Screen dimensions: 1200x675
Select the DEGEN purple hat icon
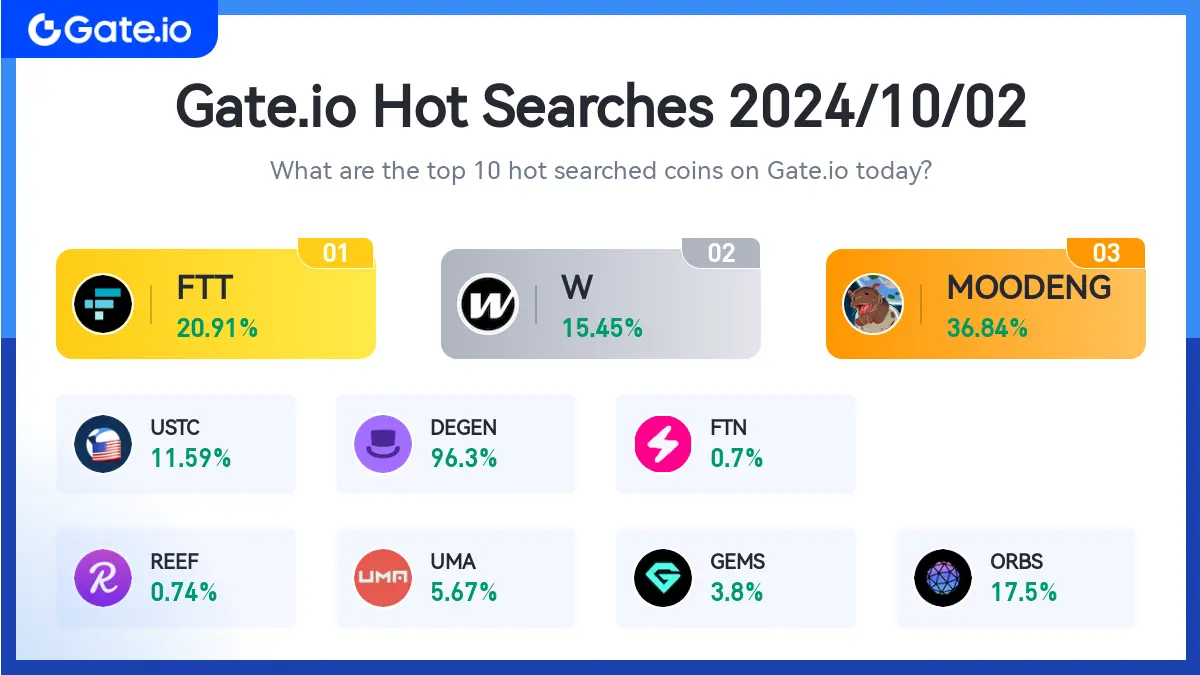(383, 444)
